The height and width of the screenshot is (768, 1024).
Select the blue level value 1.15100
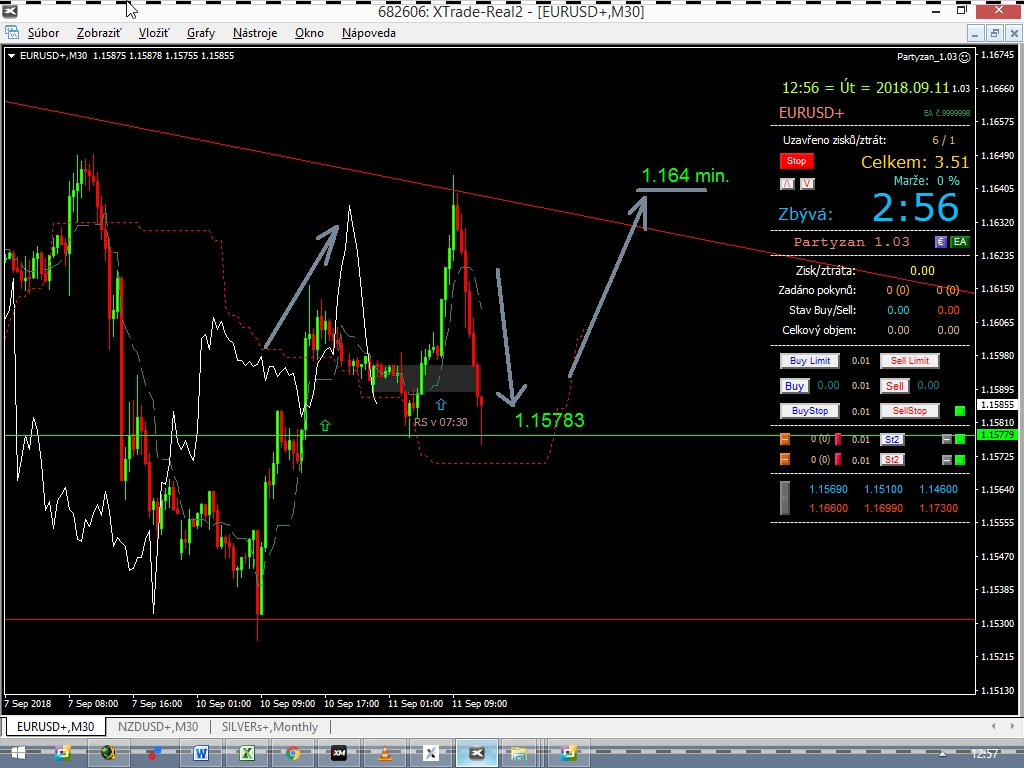[884, 489]
